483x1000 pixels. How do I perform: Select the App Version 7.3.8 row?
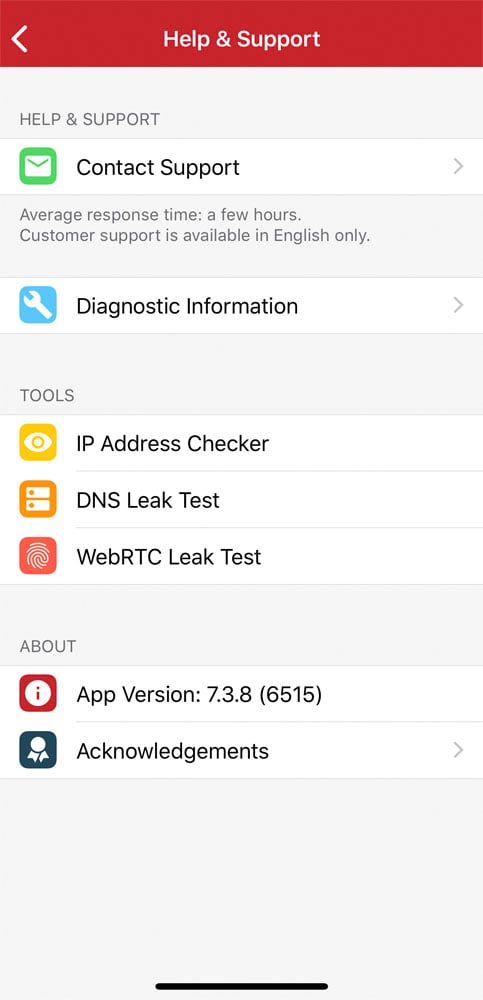[x=241, y=693]
